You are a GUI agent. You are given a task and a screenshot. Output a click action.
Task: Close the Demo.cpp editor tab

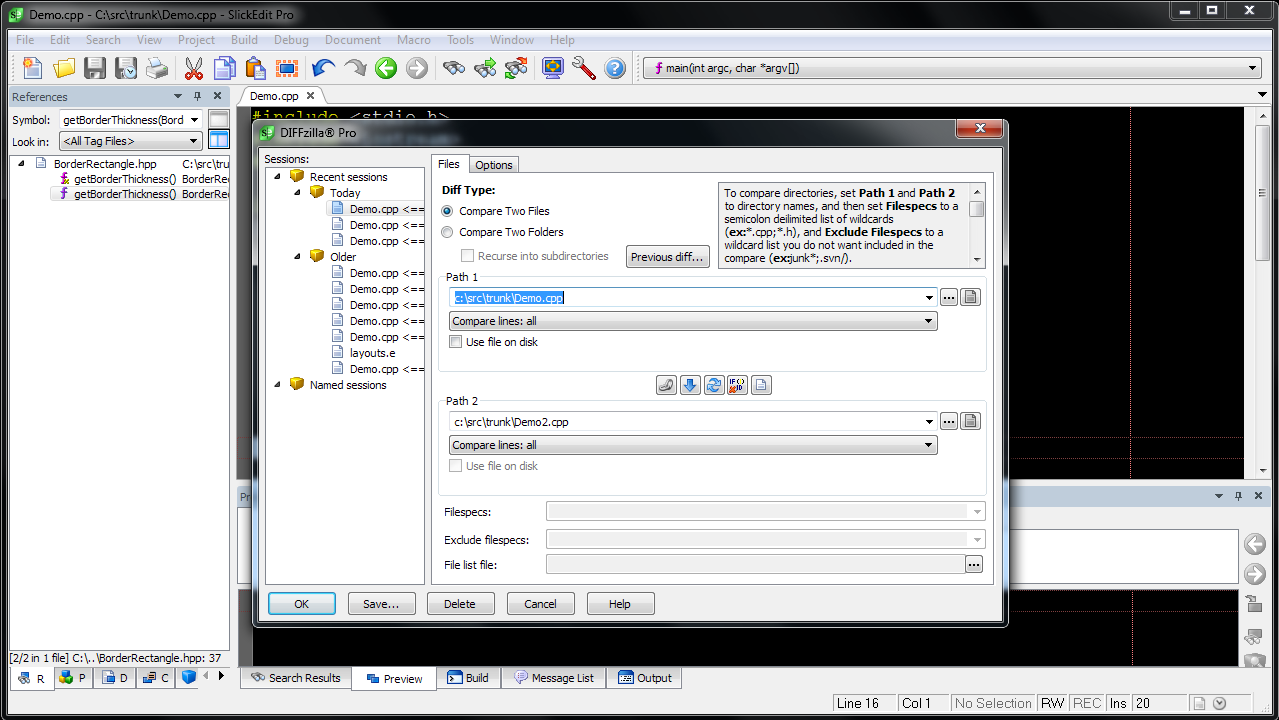pyautogui.click(x=310, y=96)
